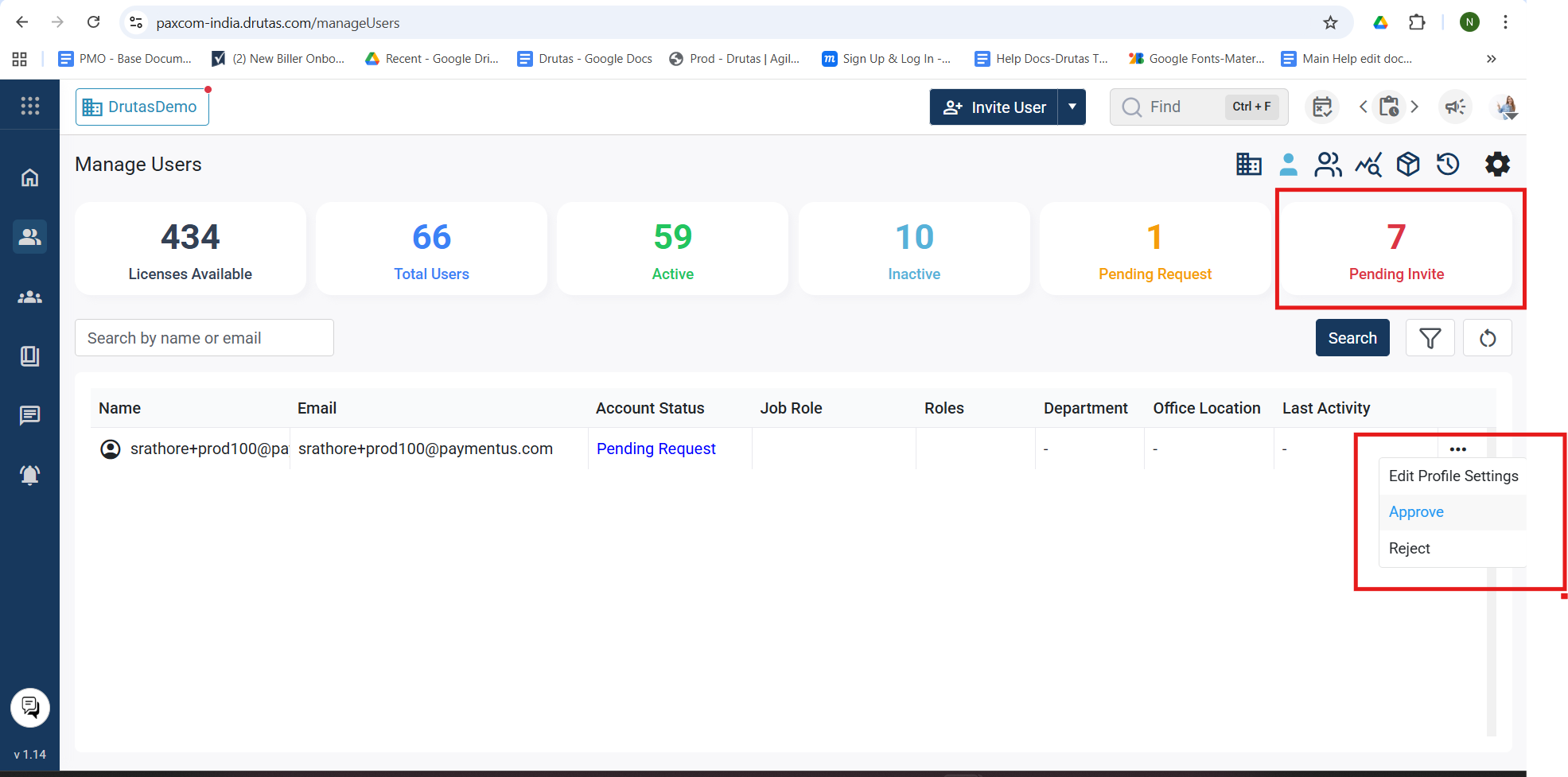Select Reject in the context menu
This screenshot has width=1568, height=777.
click(1409, 549)
